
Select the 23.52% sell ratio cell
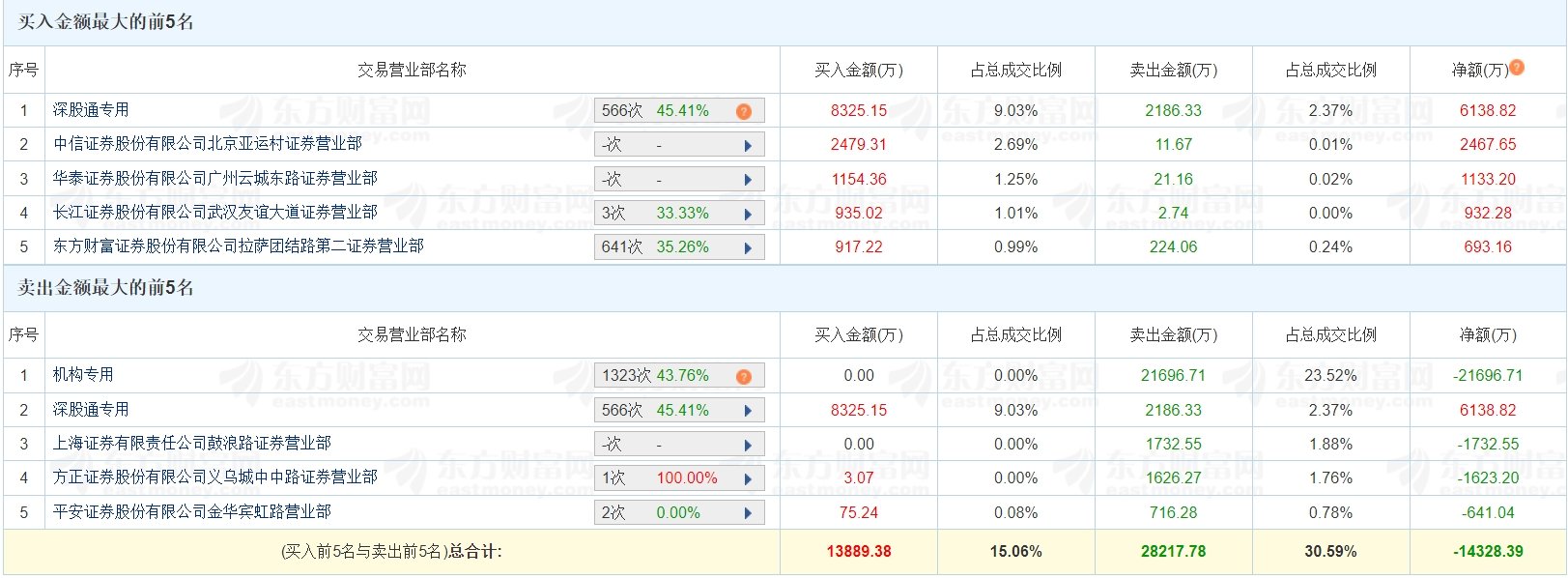(1330, 376)
